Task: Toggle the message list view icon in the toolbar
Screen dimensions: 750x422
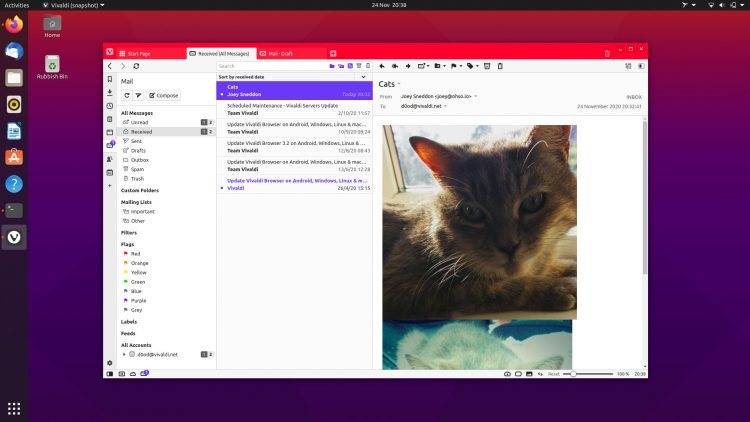Action: click(628, 66)
